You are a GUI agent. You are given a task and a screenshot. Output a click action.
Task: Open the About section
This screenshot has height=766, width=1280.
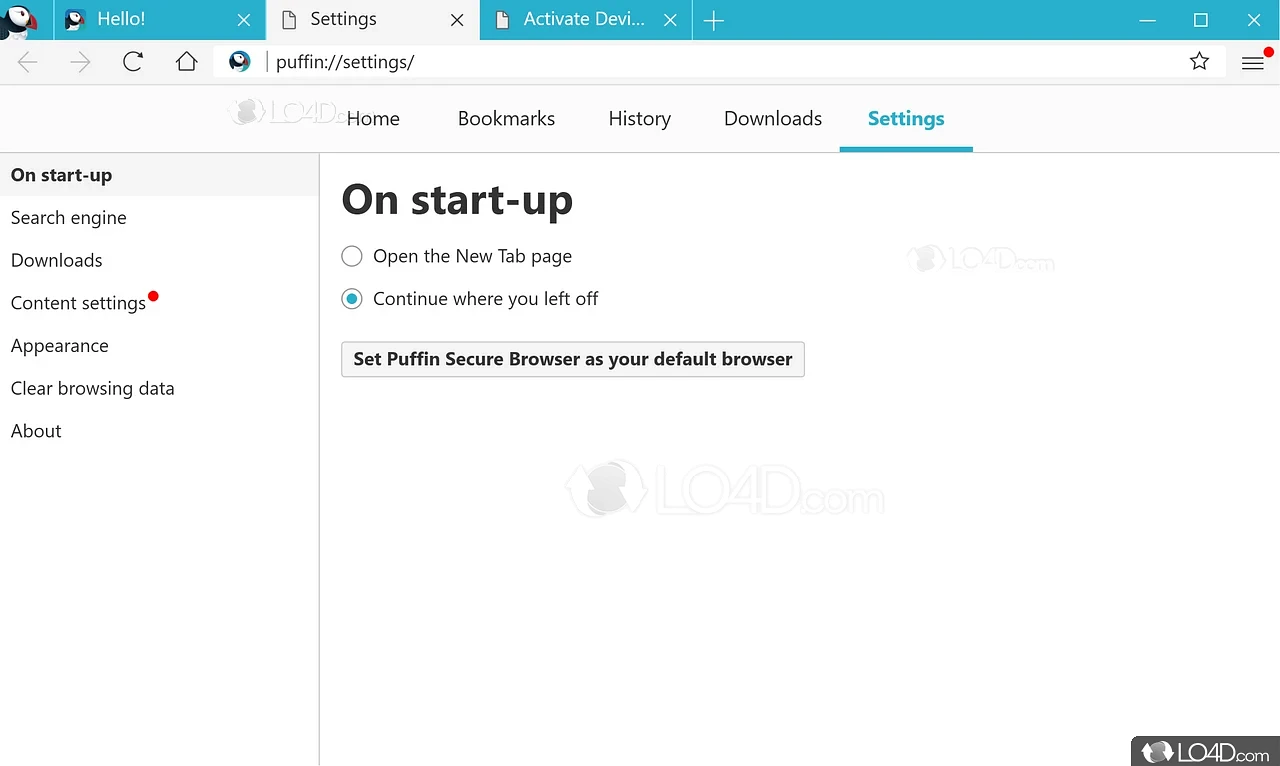click(x=160, y=431)
